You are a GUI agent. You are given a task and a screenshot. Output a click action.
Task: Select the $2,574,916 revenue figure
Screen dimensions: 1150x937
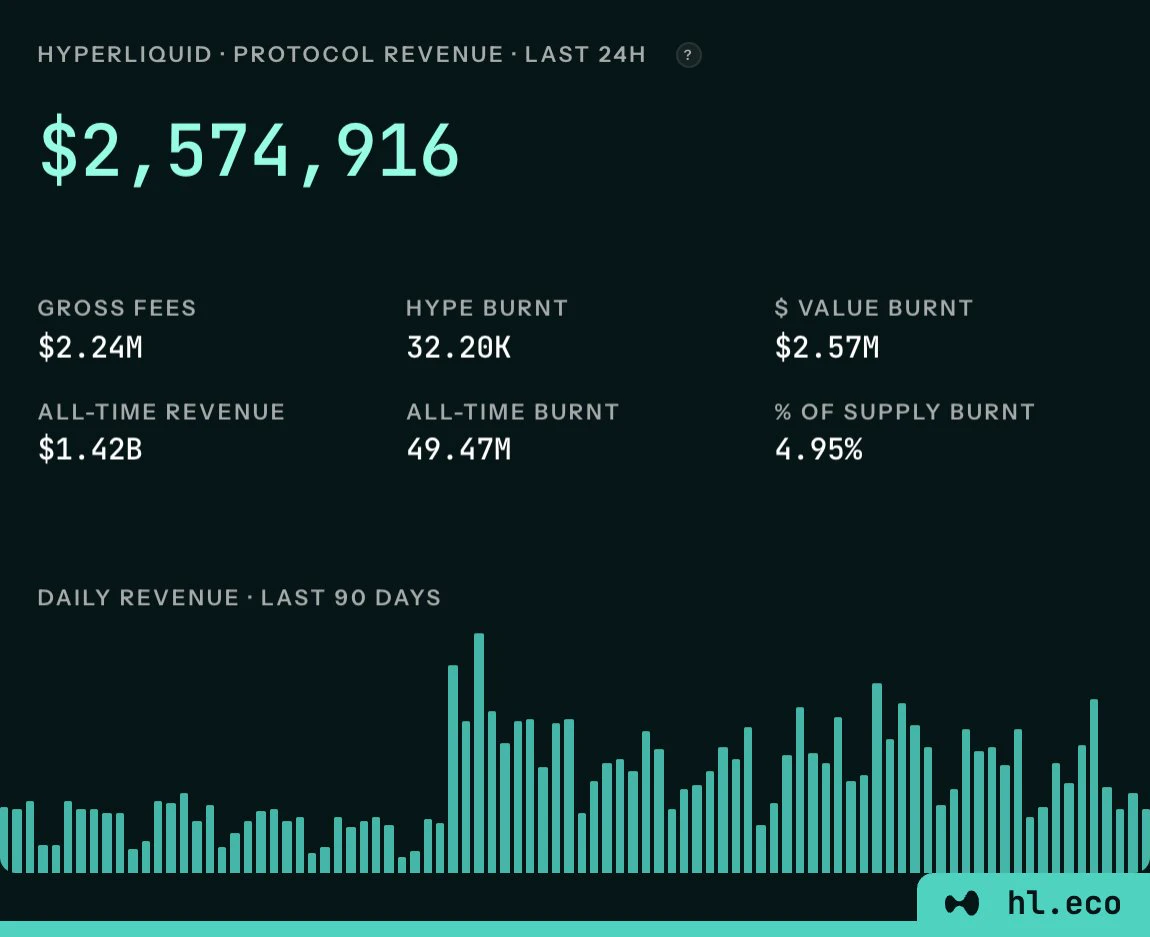tap(249, 152)
